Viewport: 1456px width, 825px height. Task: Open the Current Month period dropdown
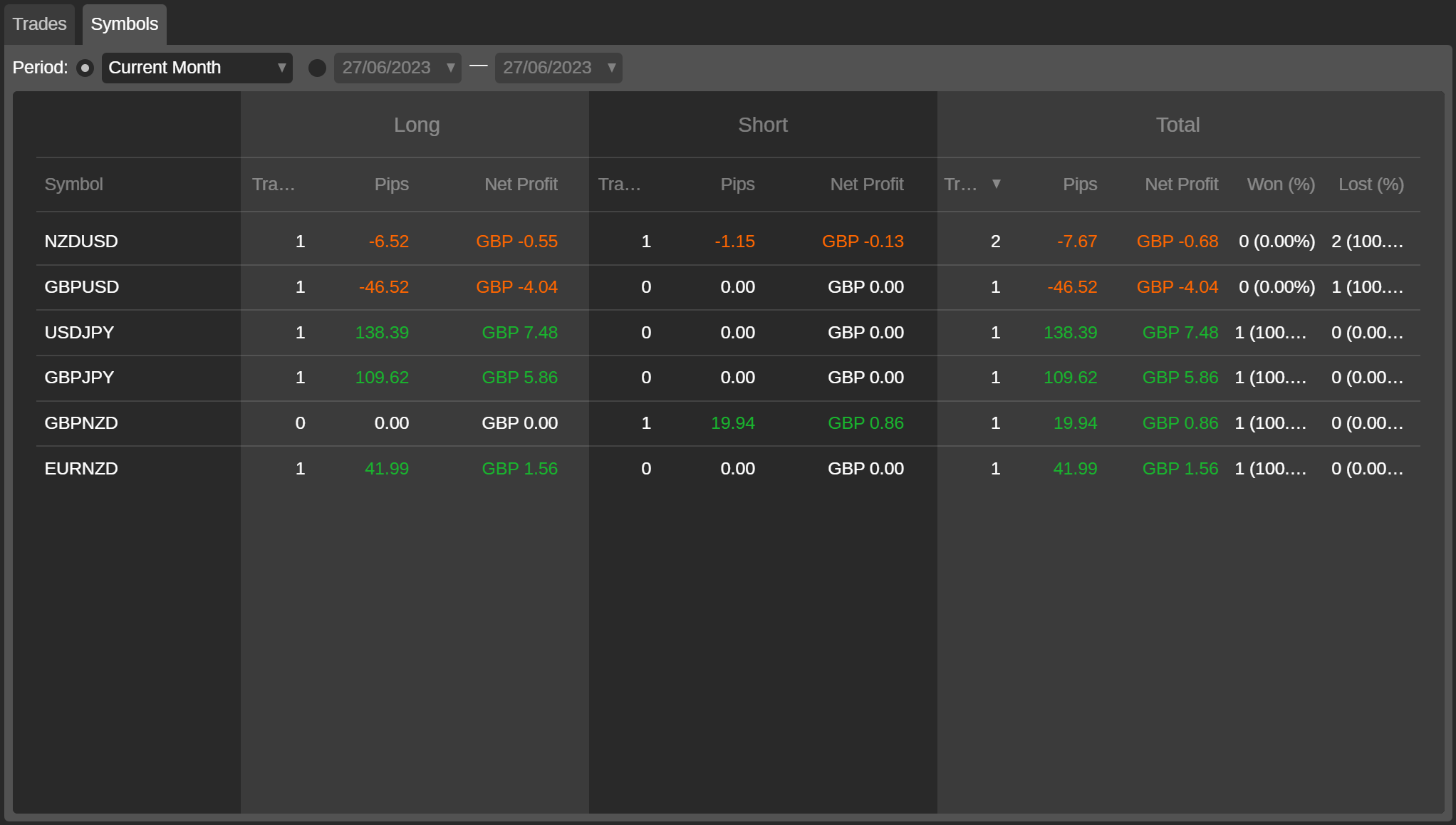(x=197, y=68)
